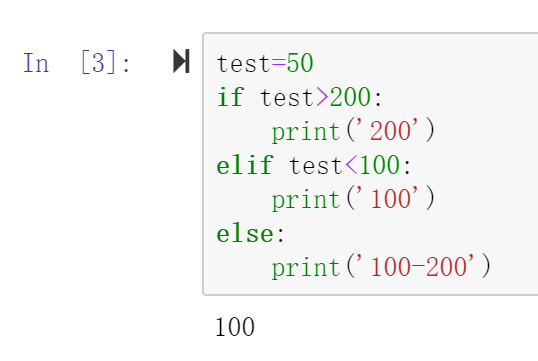Image resolution: width=538 pixels, height=361 pixels.
Task: Click the less-than operator before 100
Action: click(352, 165)
